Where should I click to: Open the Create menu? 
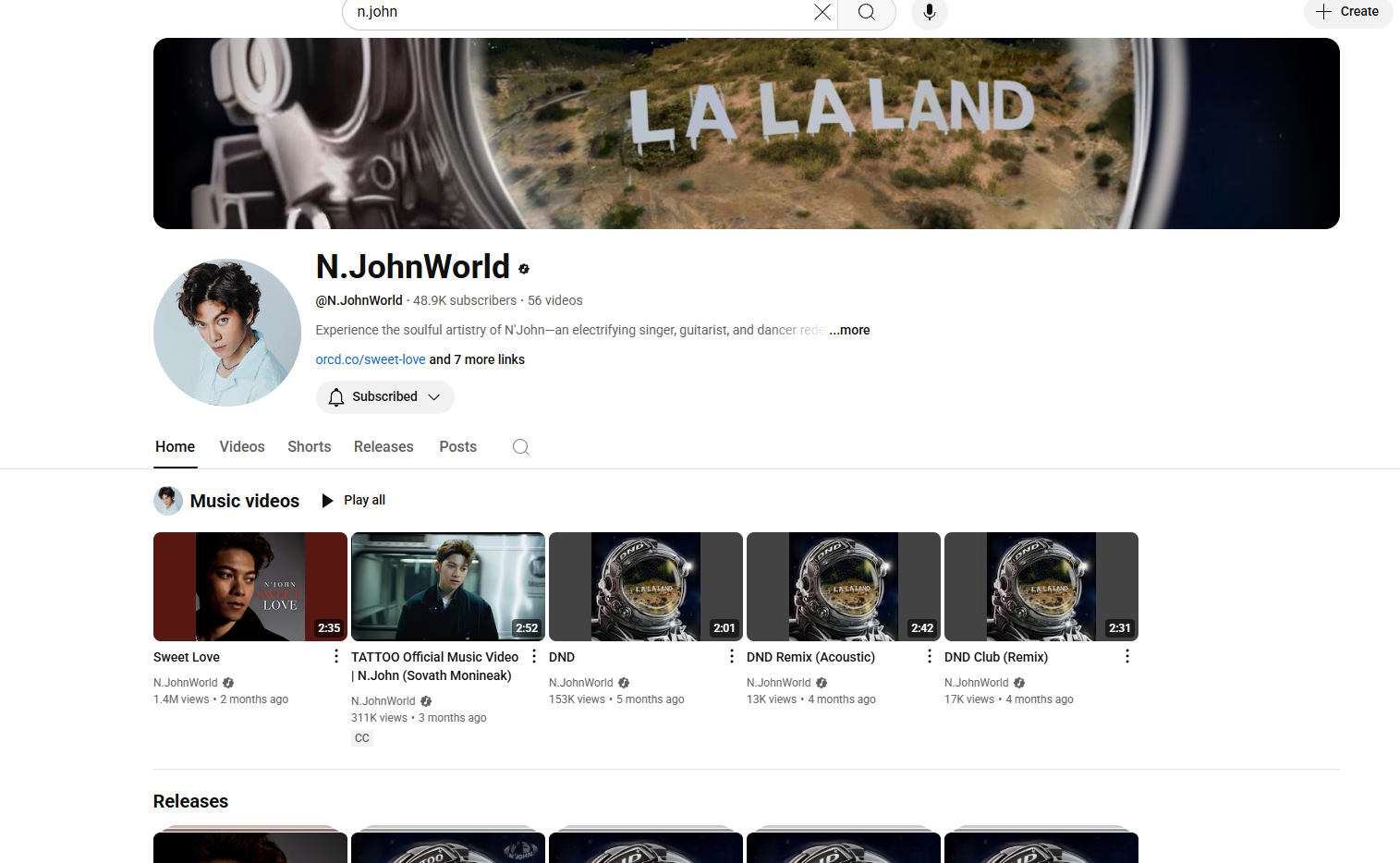pyautogui.click(x=1348, y=12)
